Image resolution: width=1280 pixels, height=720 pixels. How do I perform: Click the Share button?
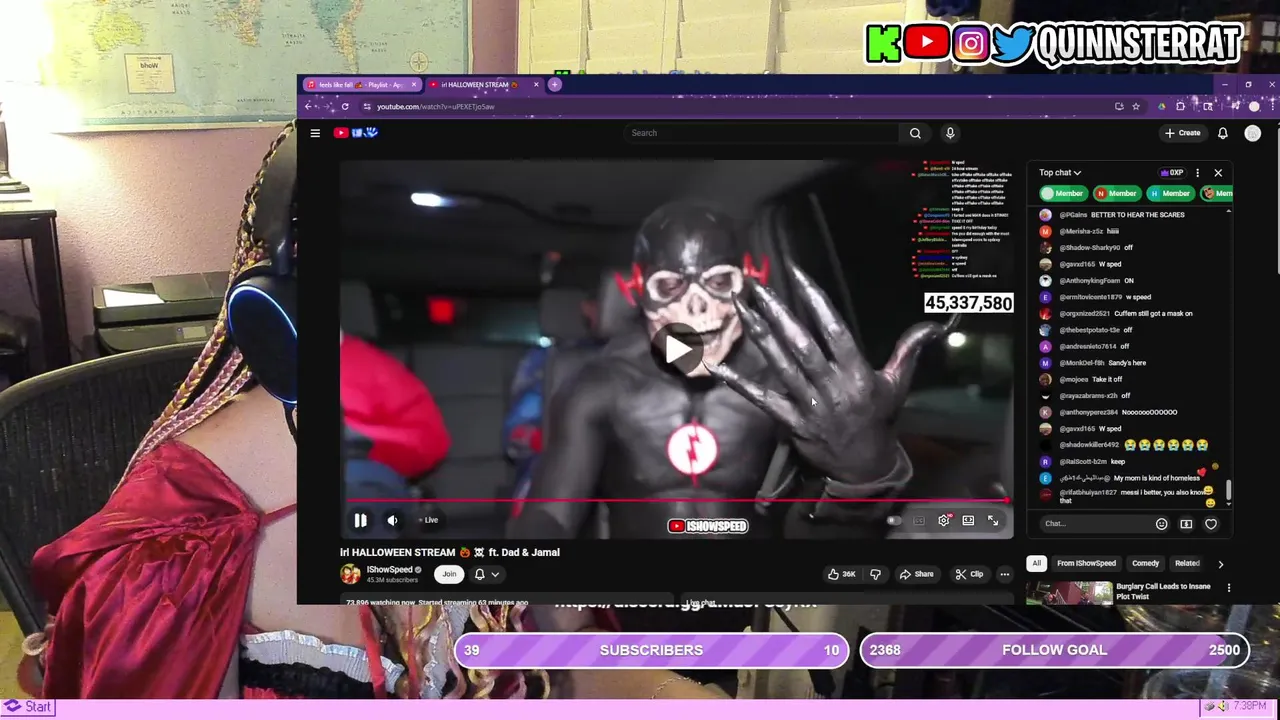point(916,574)
